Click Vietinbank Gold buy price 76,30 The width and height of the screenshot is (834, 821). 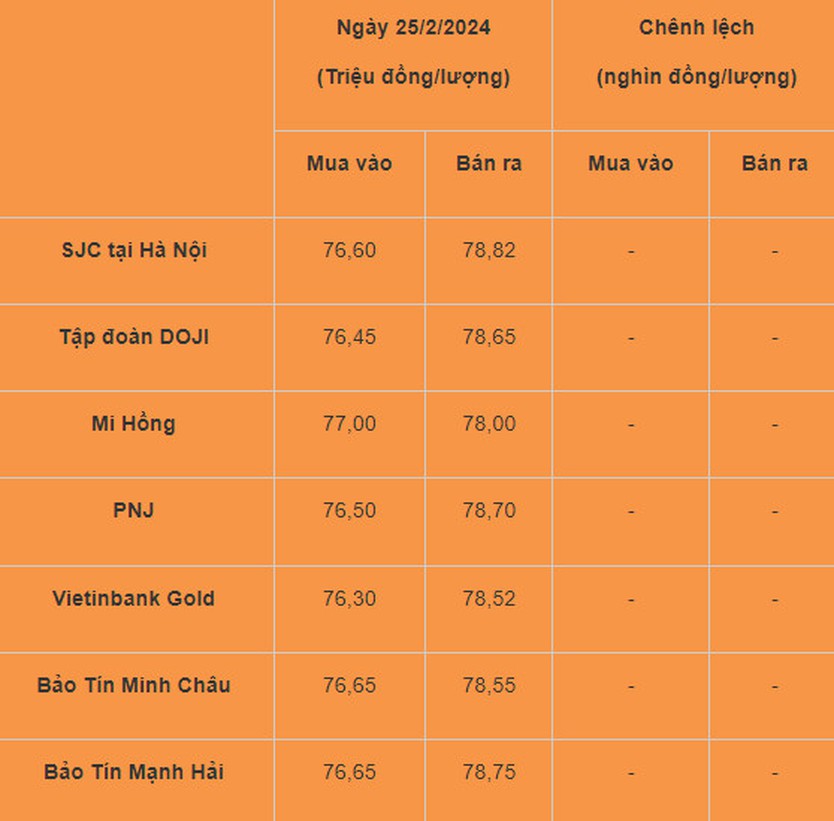pyautogui.click(x=349, y=599)
